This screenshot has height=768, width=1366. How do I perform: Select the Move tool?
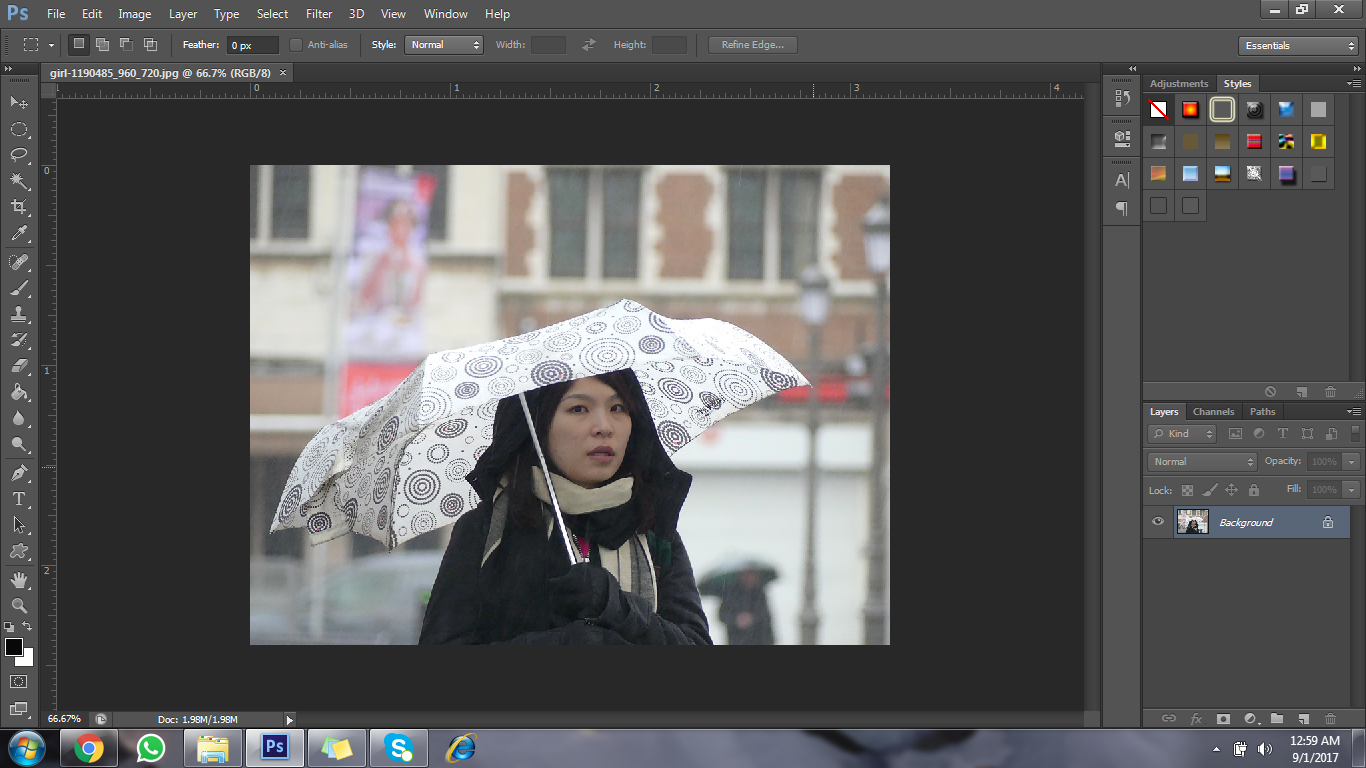(19, 103)
